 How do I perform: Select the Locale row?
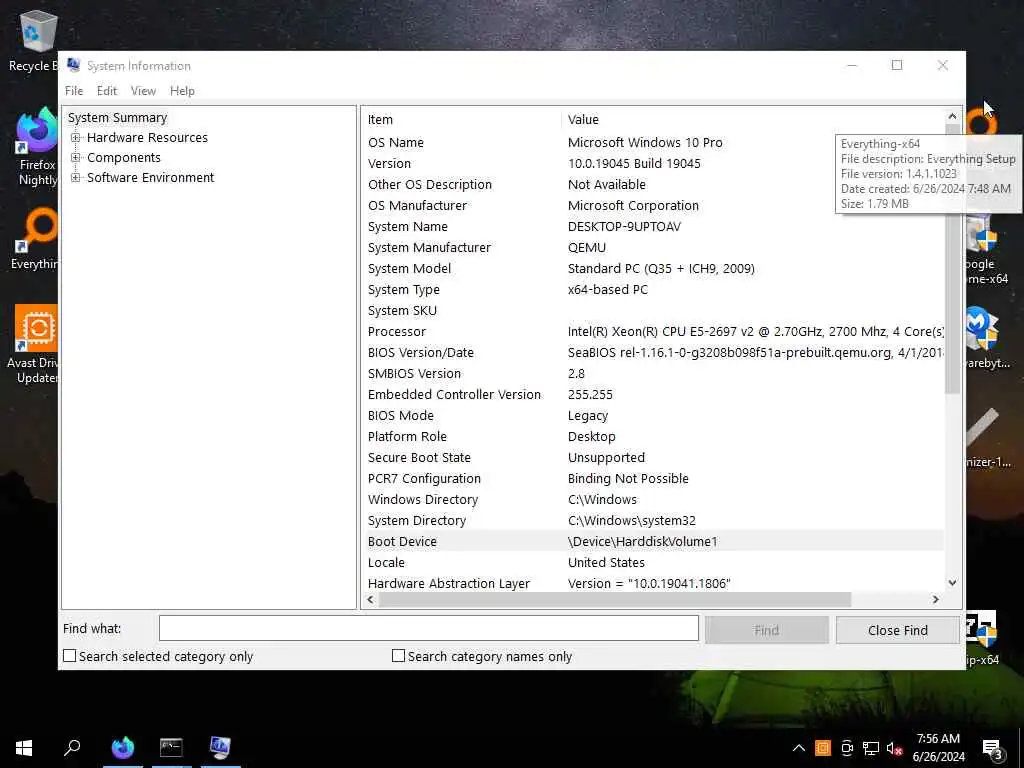pos(653,562)
